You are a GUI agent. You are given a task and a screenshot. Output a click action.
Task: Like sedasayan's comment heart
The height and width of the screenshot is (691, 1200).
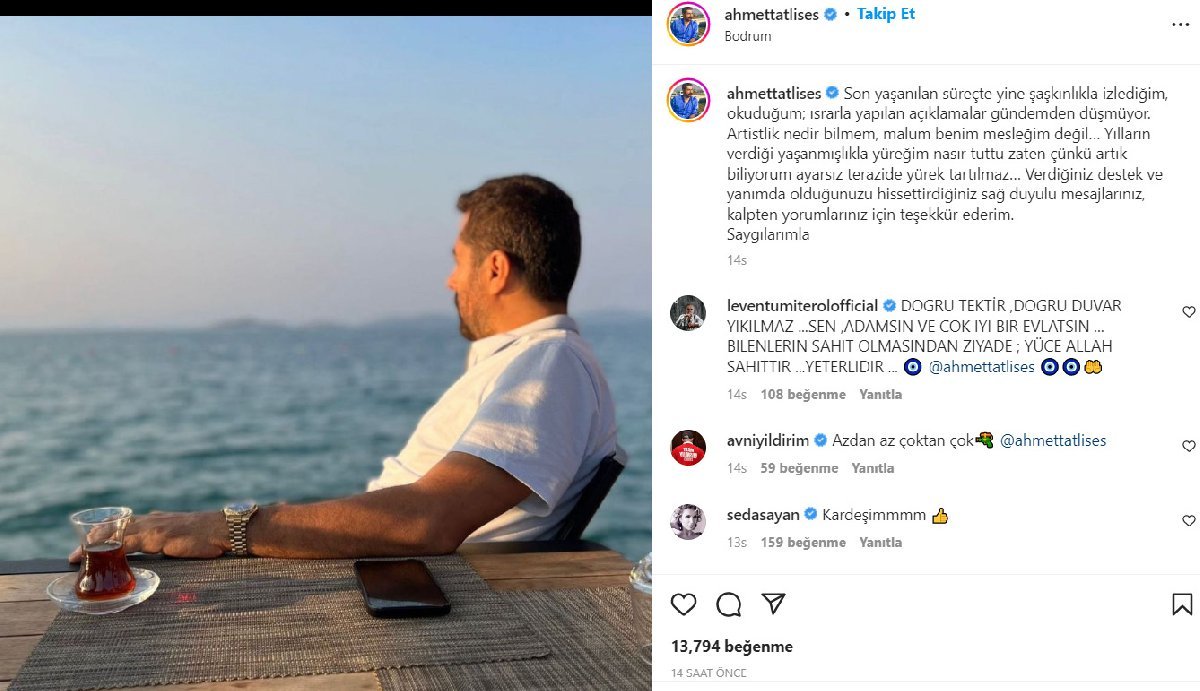pos(1189,521)
